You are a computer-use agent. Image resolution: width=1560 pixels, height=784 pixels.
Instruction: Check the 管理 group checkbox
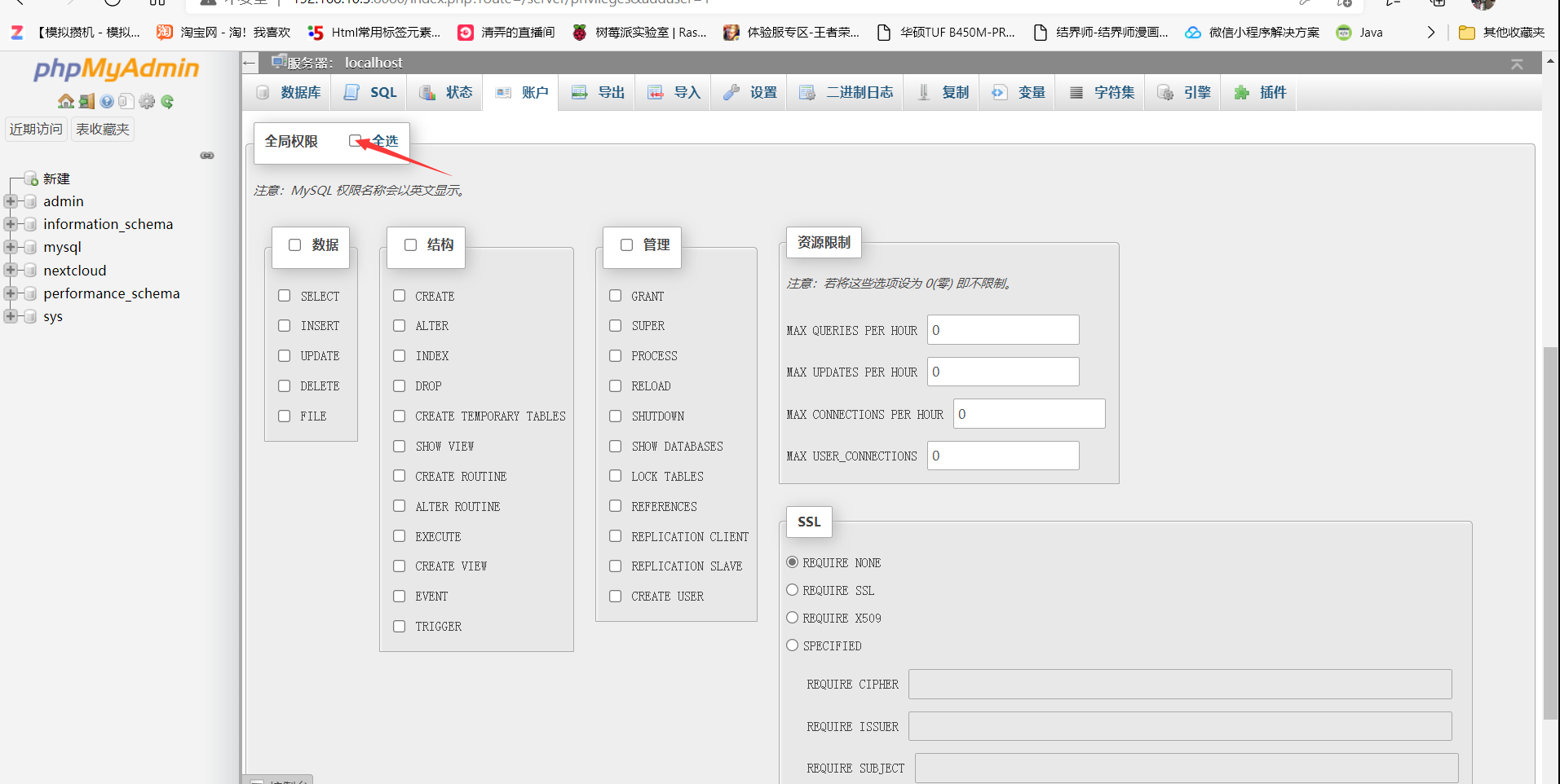[626, 245]
